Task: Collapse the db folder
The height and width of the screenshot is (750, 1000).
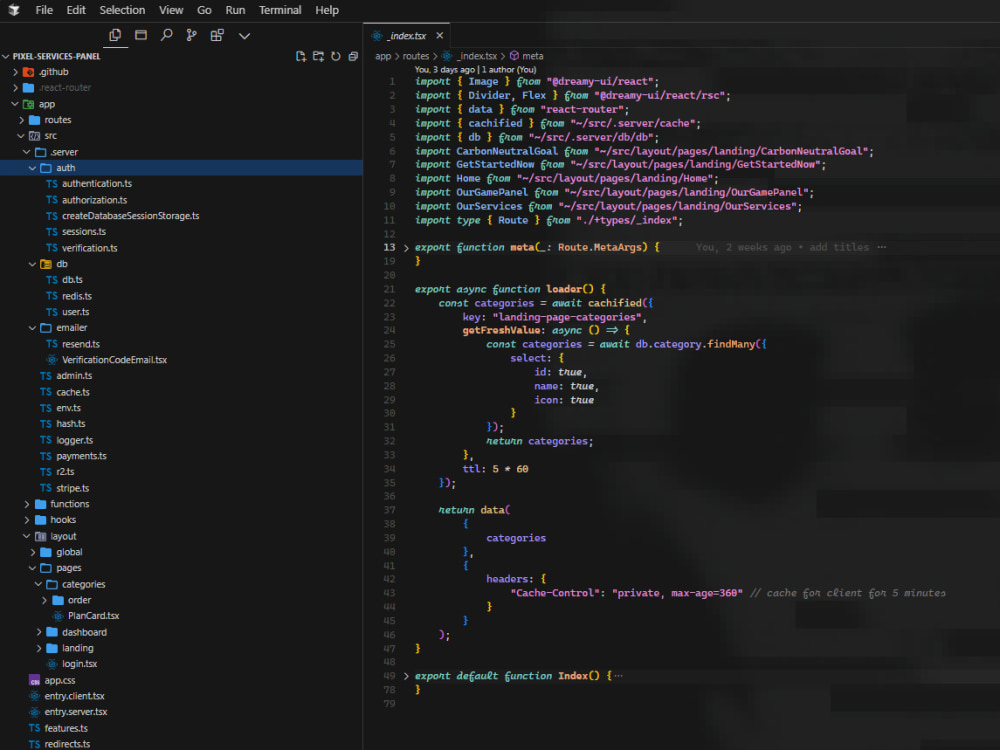Action: click(x=33, y=264)
